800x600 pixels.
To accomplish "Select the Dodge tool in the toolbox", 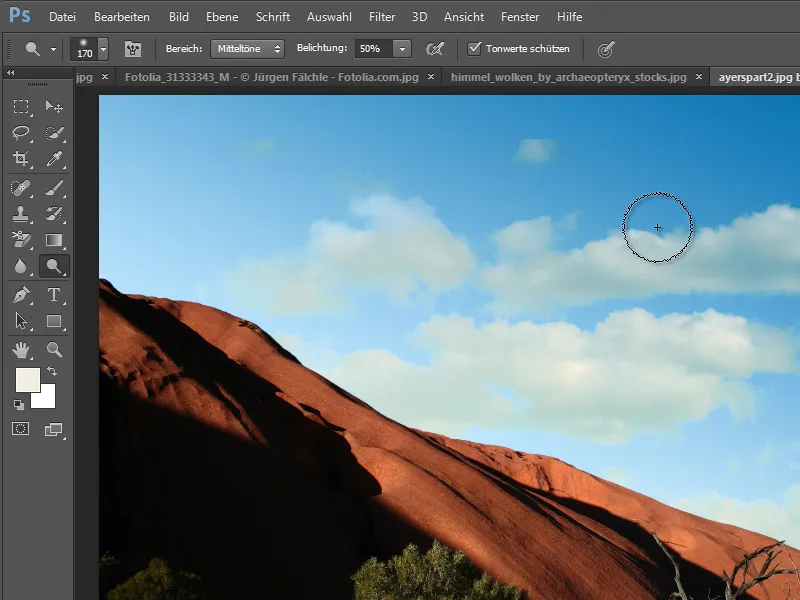I will click(54, 266).
